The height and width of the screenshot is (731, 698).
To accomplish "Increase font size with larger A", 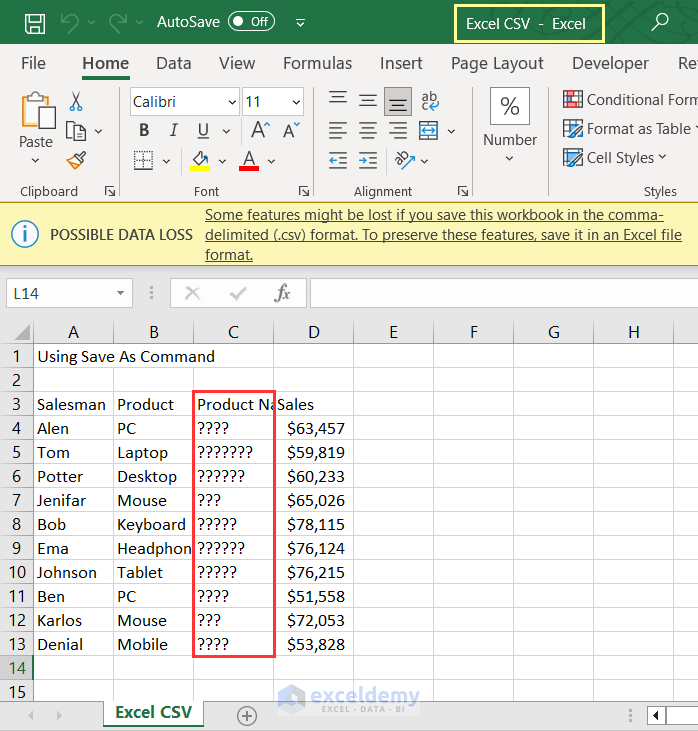I will (260, 130).
